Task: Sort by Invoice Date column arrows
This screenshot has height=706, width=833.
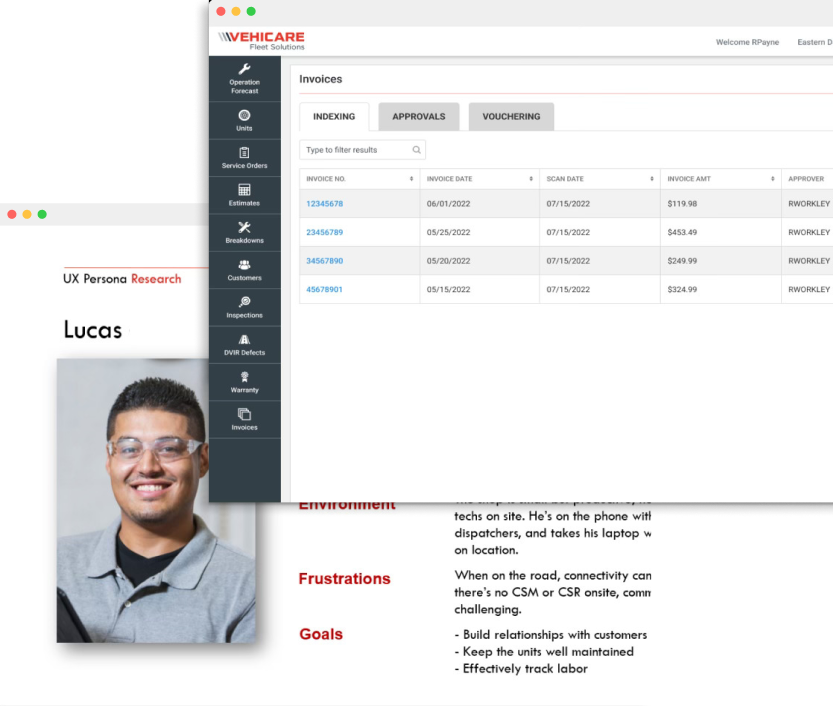Action: 531,179
